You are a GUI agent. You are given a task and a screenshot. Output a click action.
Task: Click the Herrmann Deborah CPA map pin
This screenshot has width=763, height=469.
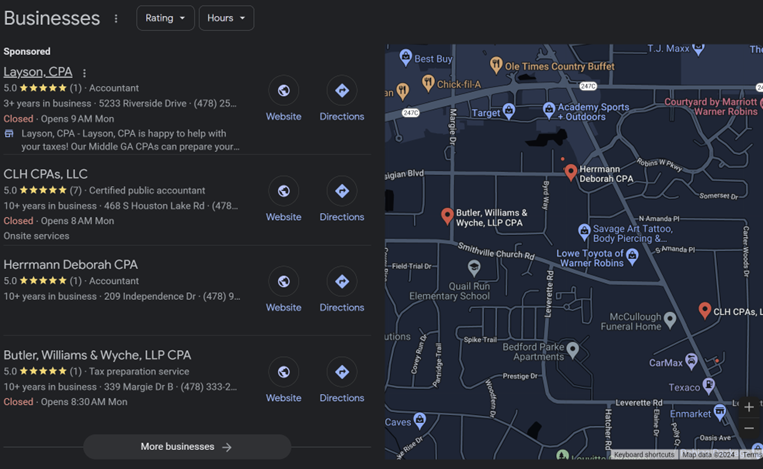tap(570, 172)
